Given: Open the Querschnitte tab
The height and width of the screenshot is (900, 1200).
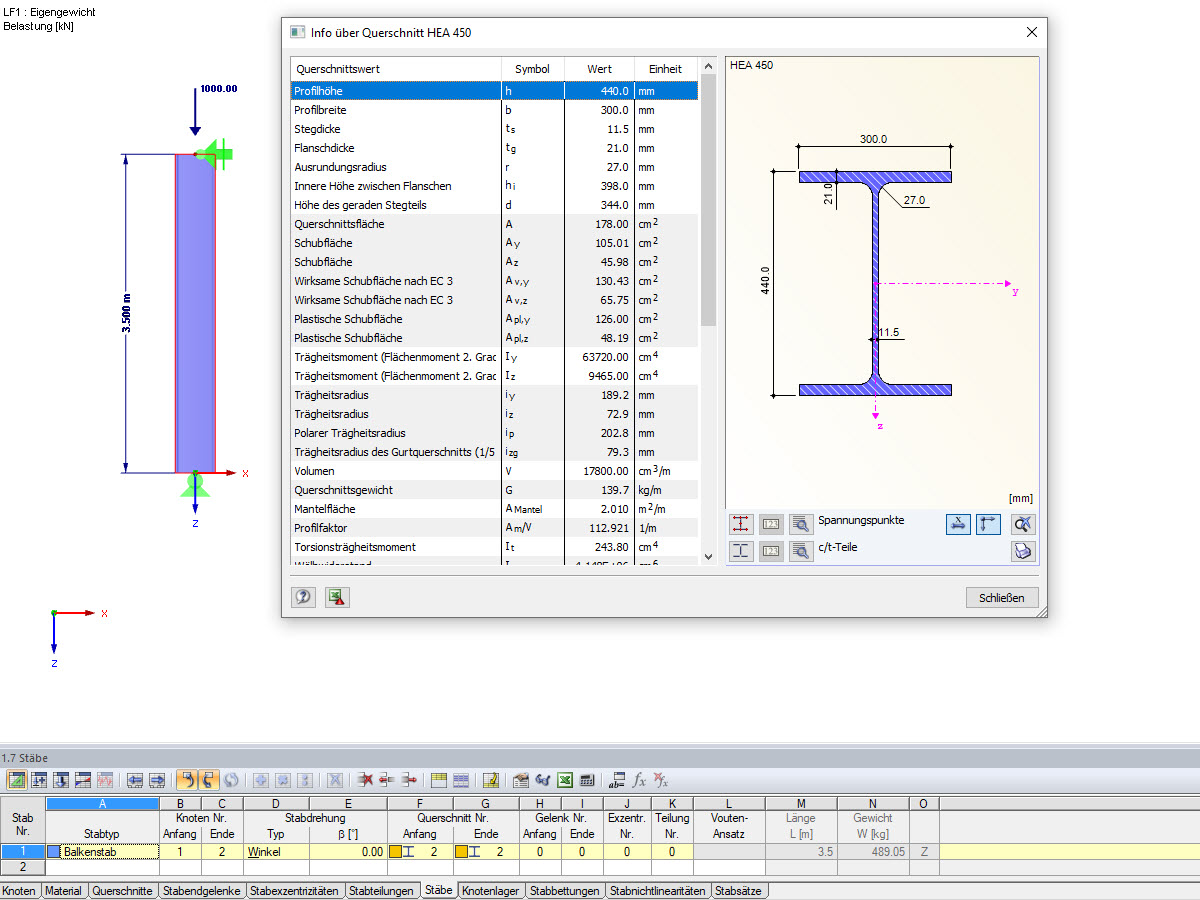Looking at the screenshot, I should 122,891.
